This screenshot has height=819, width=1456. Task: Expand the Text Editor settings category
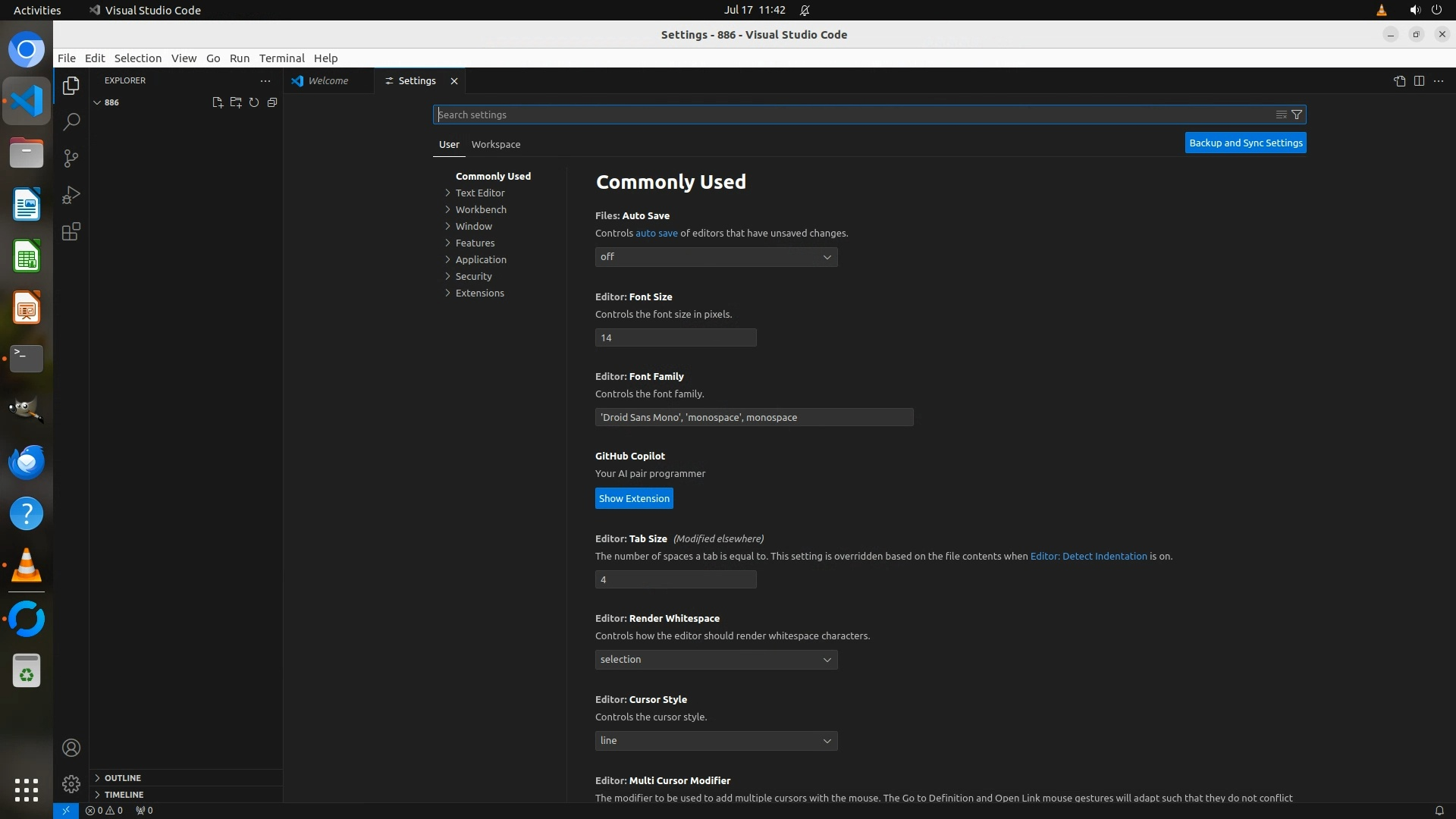(x=479, y=193)
